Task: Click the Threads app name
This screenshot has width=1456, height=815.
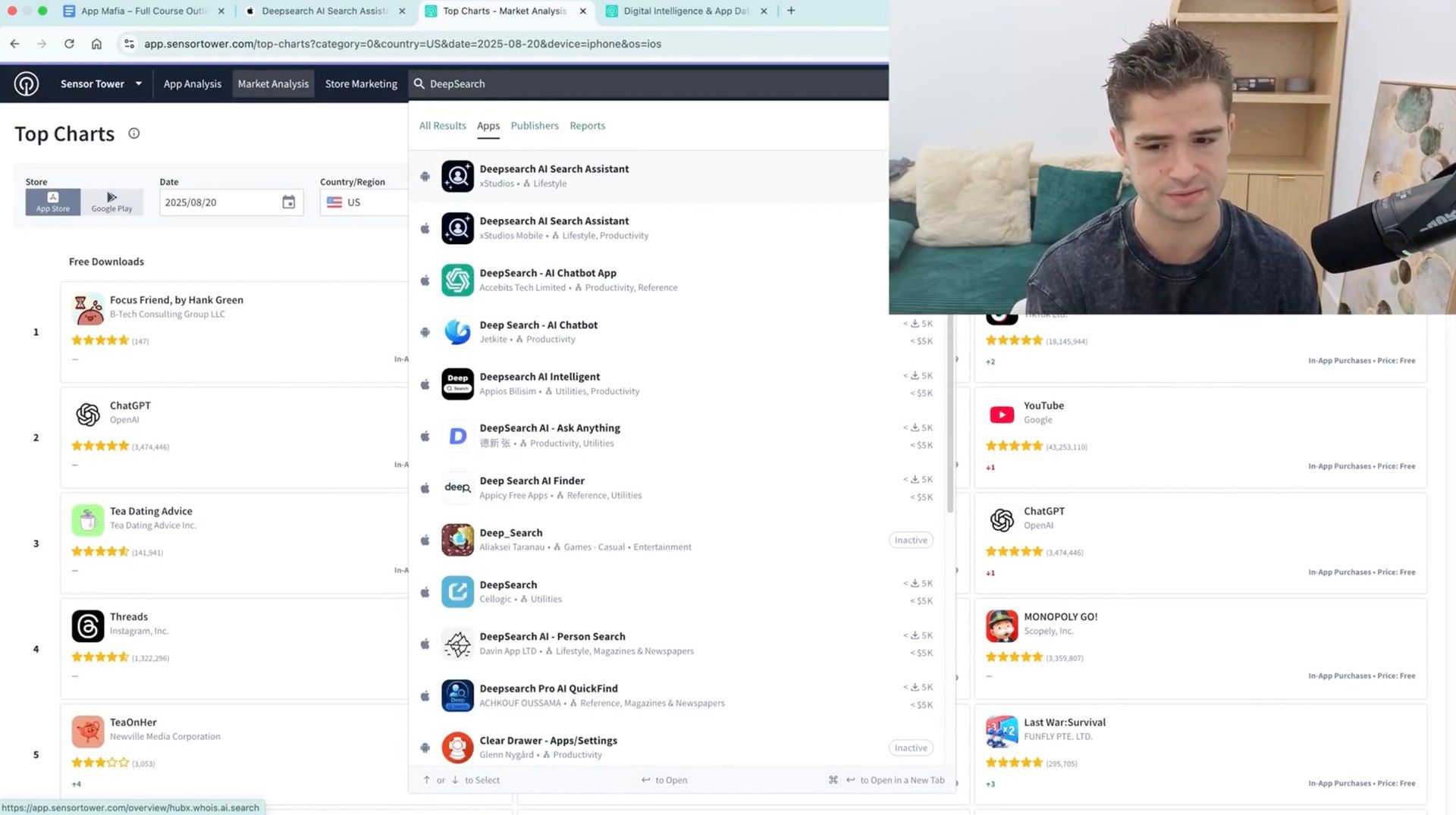Action: click(129, 617)
